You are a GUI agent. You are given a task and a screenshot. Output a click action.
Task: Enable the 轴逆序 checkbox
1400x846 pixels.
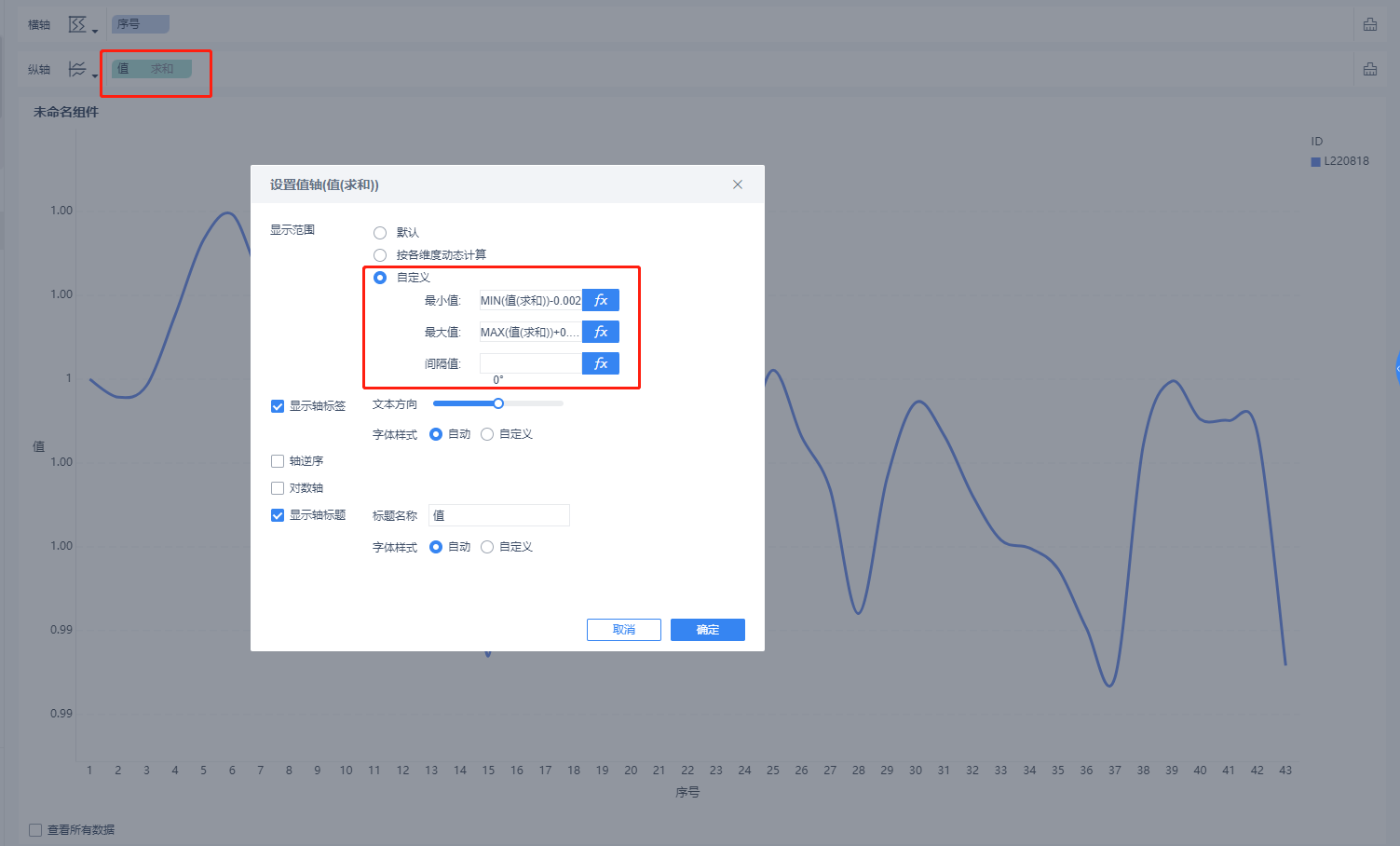click(278, 461)
